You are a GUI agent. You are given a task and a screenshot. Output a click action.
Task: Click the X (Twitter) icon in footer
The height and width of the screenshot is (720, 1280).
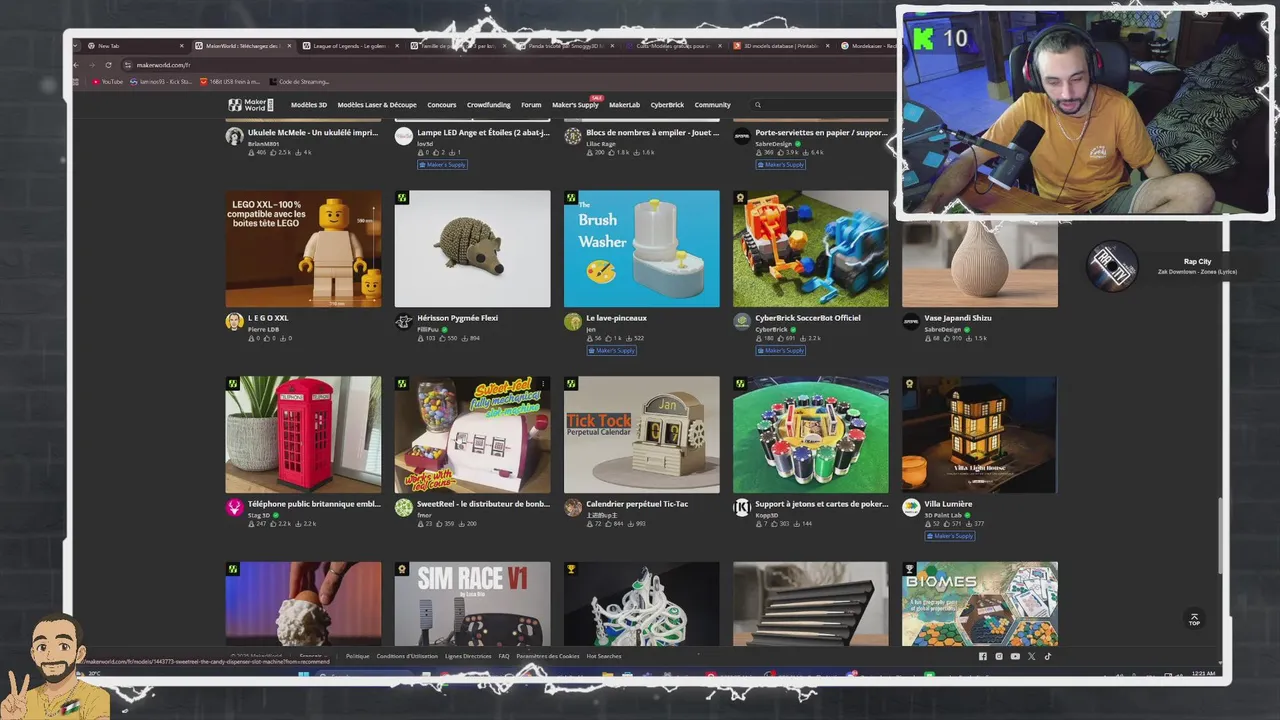(1031, 656)
